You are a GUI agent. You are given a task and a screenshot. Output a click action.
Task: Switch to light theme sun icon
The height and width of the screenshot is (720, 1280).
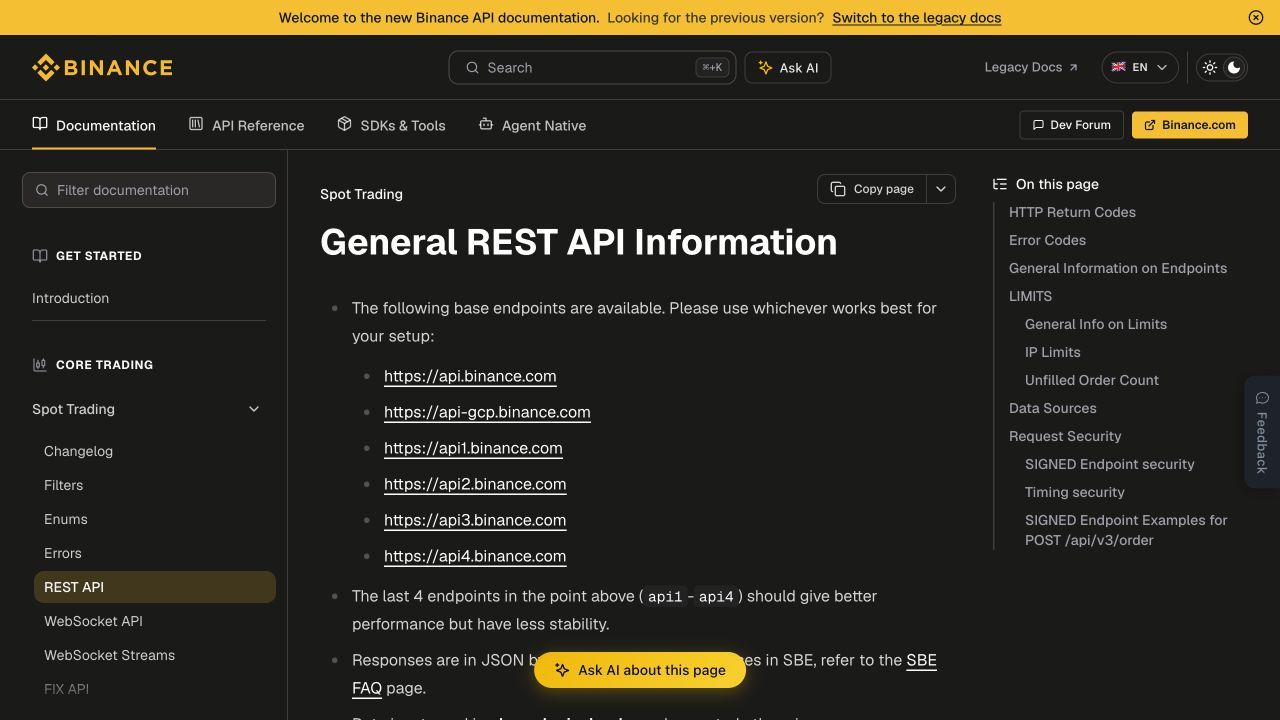pyautogui.click(x=1210, y=67)
